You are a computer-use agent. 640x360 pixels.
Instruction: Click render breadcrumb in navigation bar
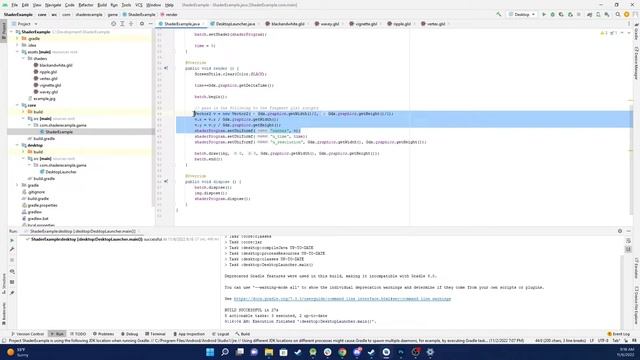coord(169,14)
